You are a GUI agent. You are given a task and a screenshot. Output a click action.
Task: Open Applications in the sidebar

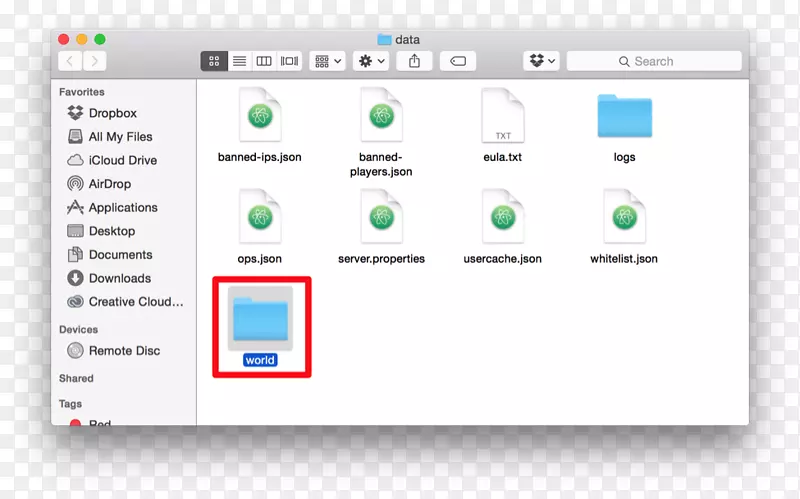click(x=112, y=207)
